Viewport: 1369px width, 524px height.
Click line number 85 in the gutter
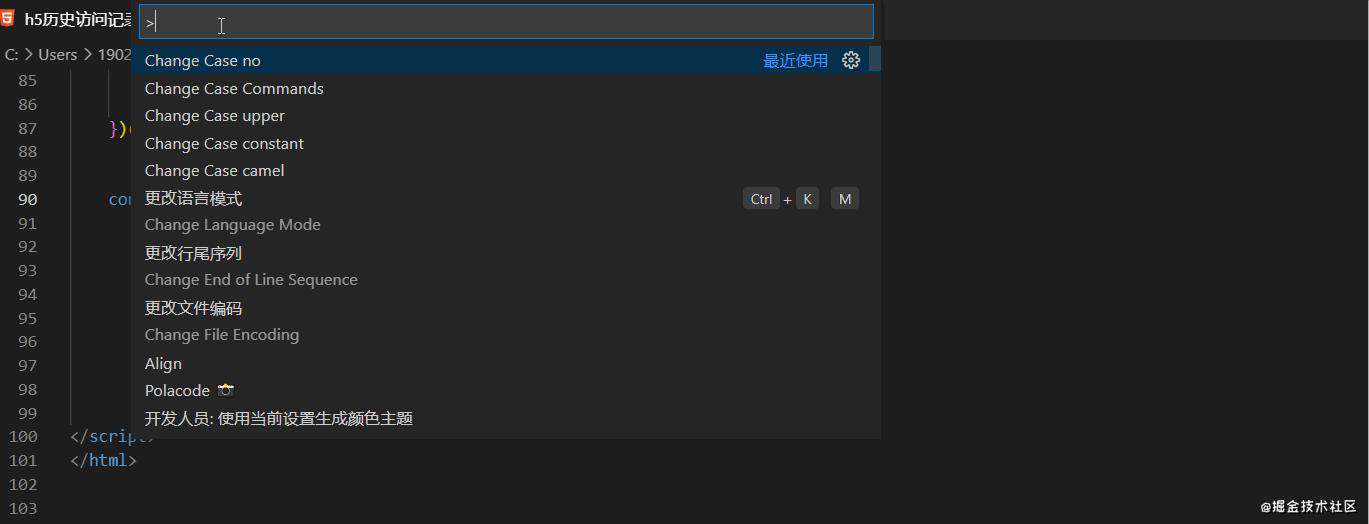tap(27, 80)
